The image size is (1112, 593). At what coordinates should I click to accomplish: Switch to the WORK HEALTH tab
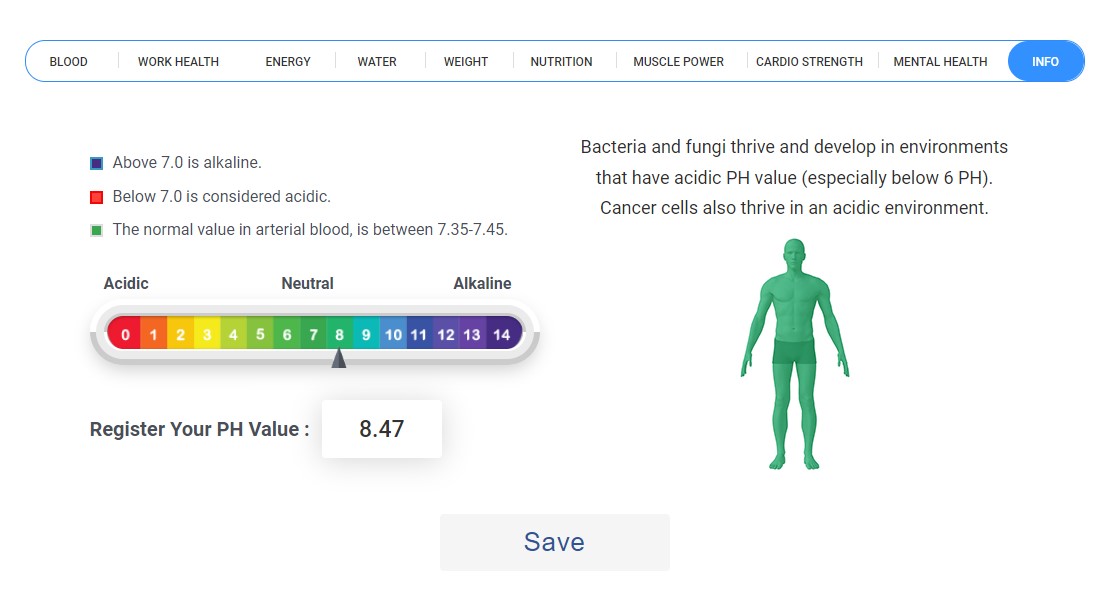click(x=178, y=62)
